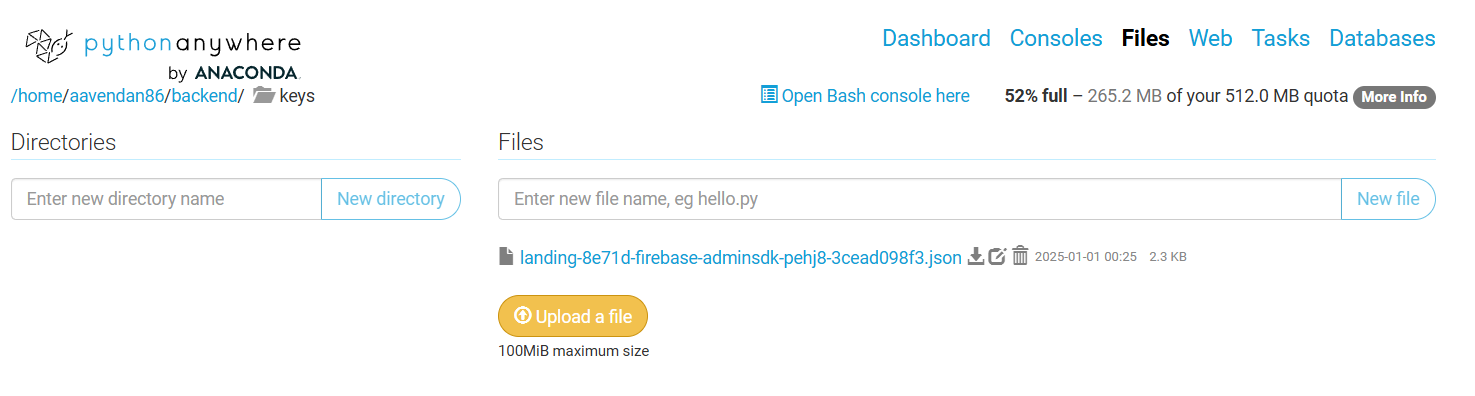Delete the JSON file with the trash icon
Viewport: 1475px width, 396px height.
1020,256
